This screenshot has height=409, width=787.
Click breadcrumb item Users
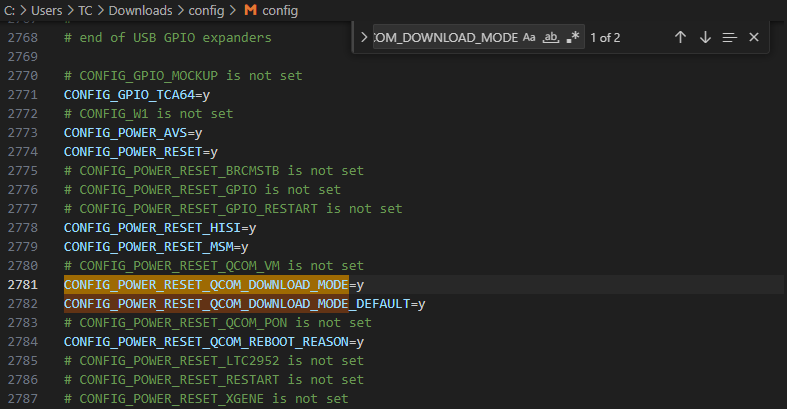click(47, 11)
